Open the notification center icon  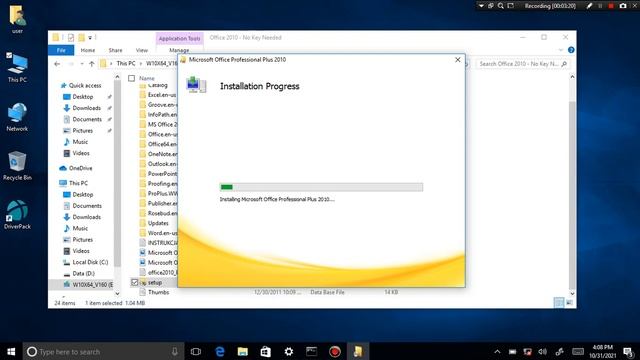629,351
